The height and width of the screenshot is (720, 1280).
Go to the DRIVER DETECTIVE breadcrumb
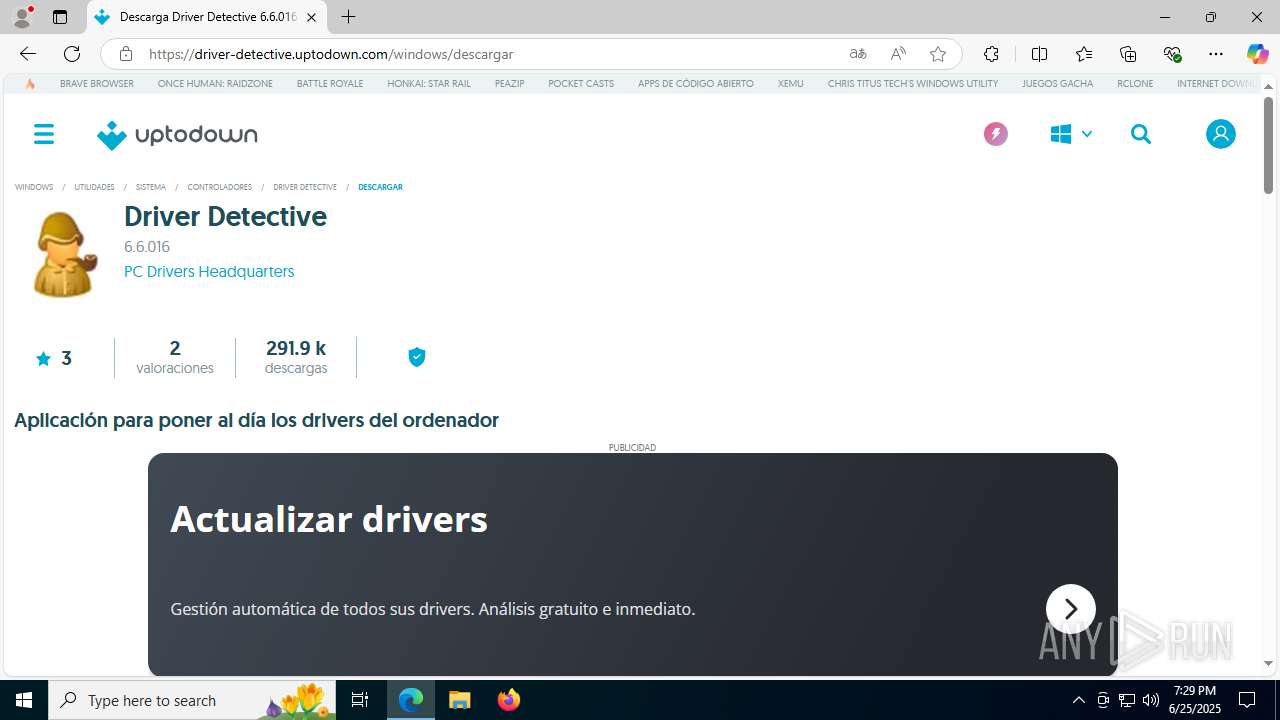click(x=305, y=187)
